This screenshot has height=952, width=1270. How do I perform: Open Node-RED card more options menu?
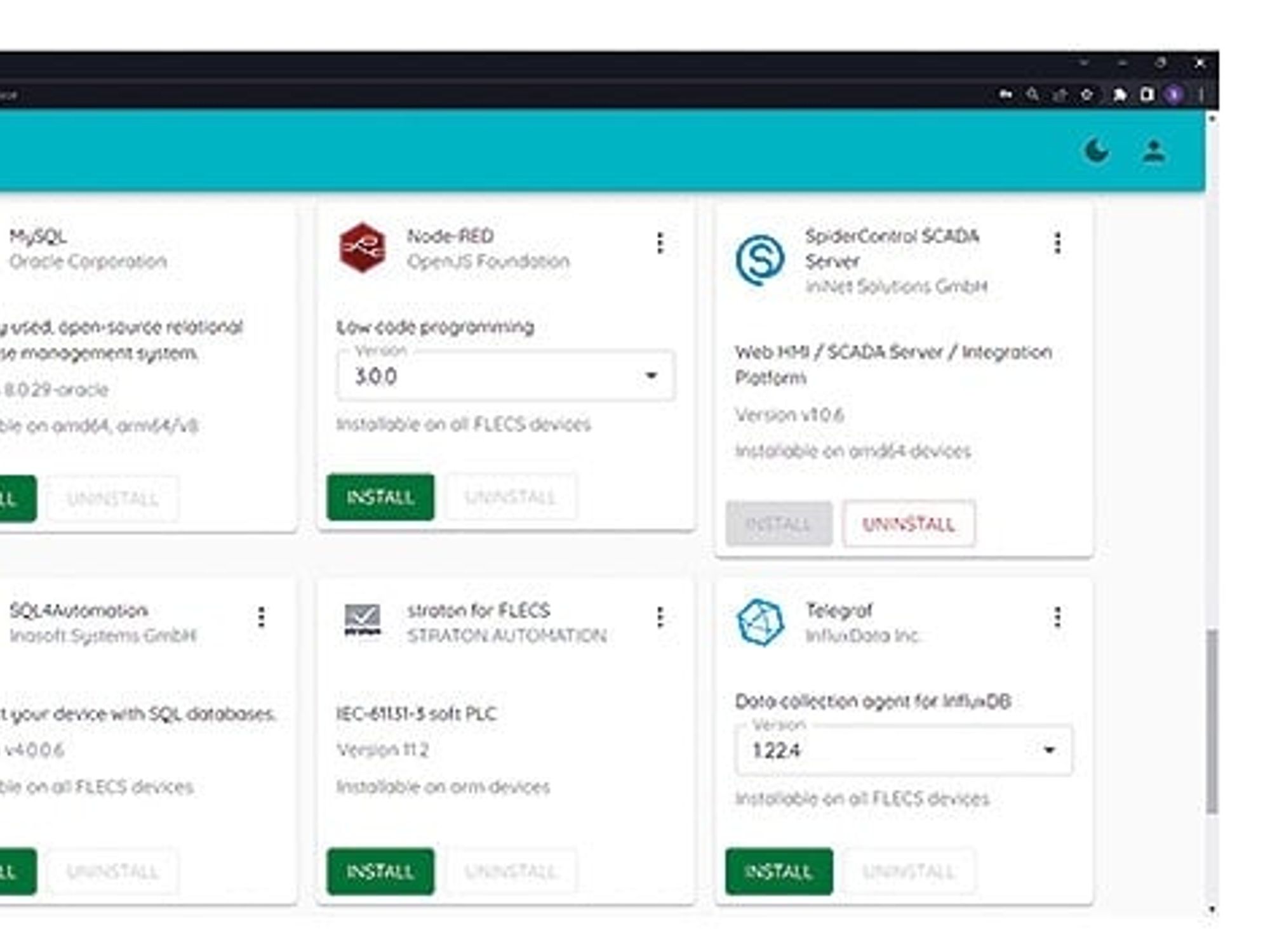[x=660, y=243]
